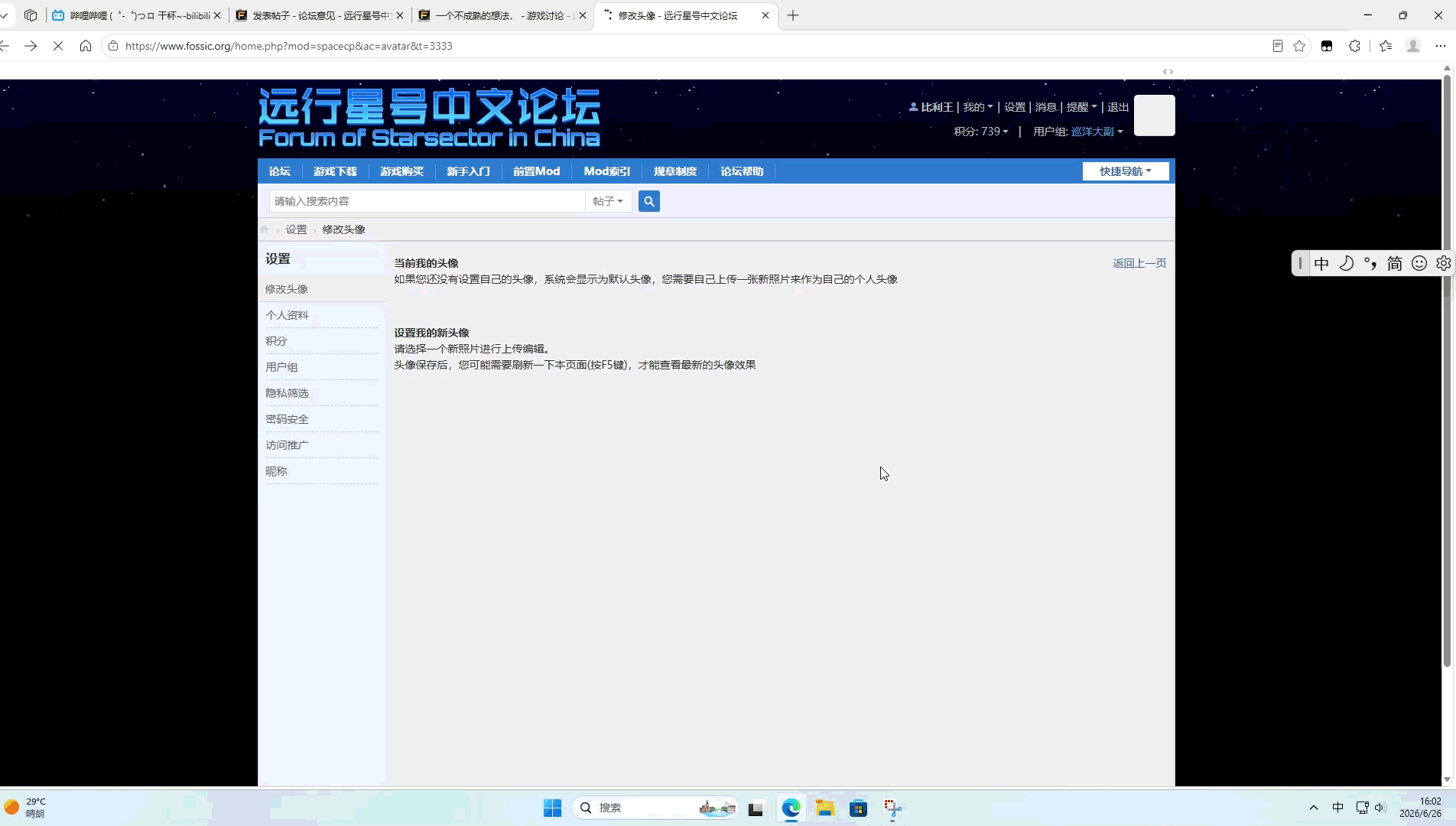Expand 积分: 739 dropdown

pos(981,132)
